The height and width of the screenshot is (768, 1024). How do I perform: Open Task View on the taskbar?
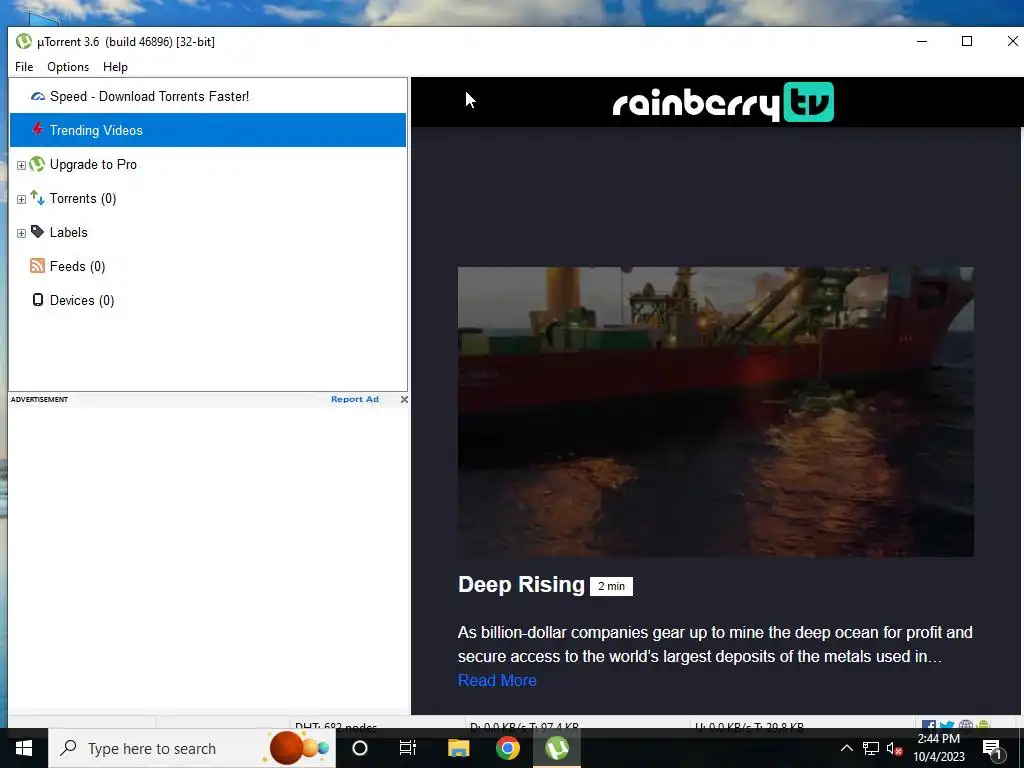408,748
